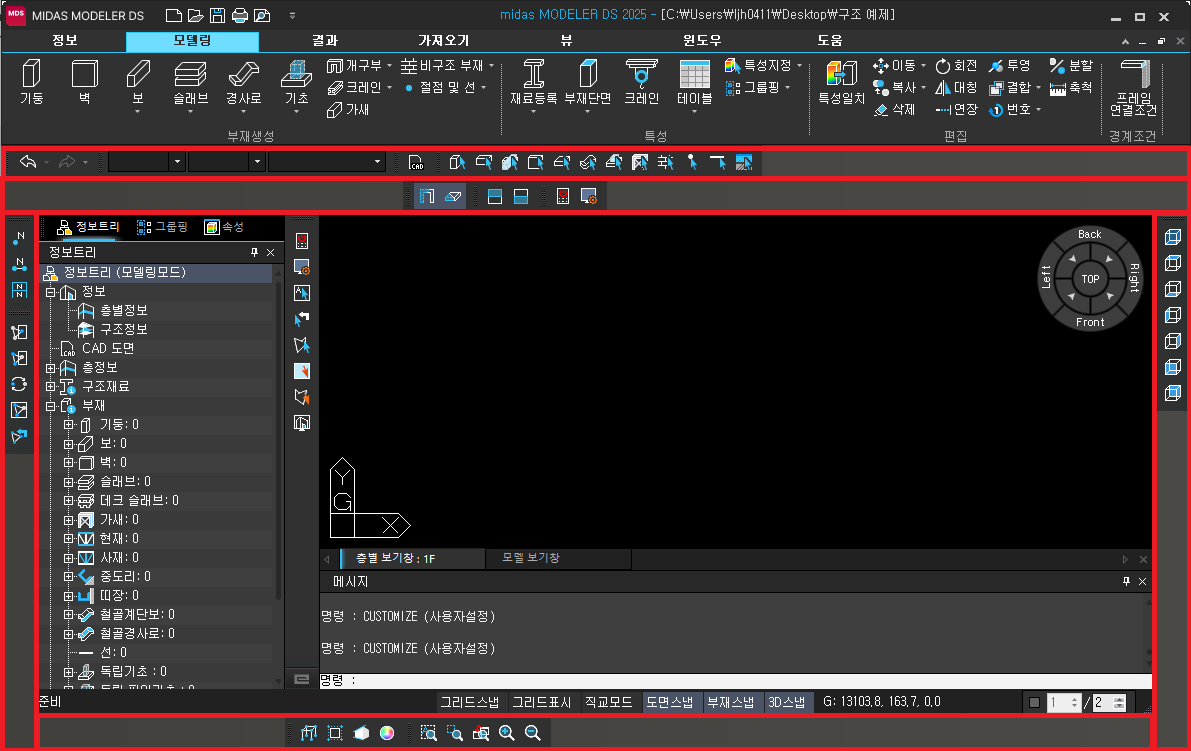Toggle 직교모드 ortho mode
The image size is (1191, 751).
(x=608, y=702)
